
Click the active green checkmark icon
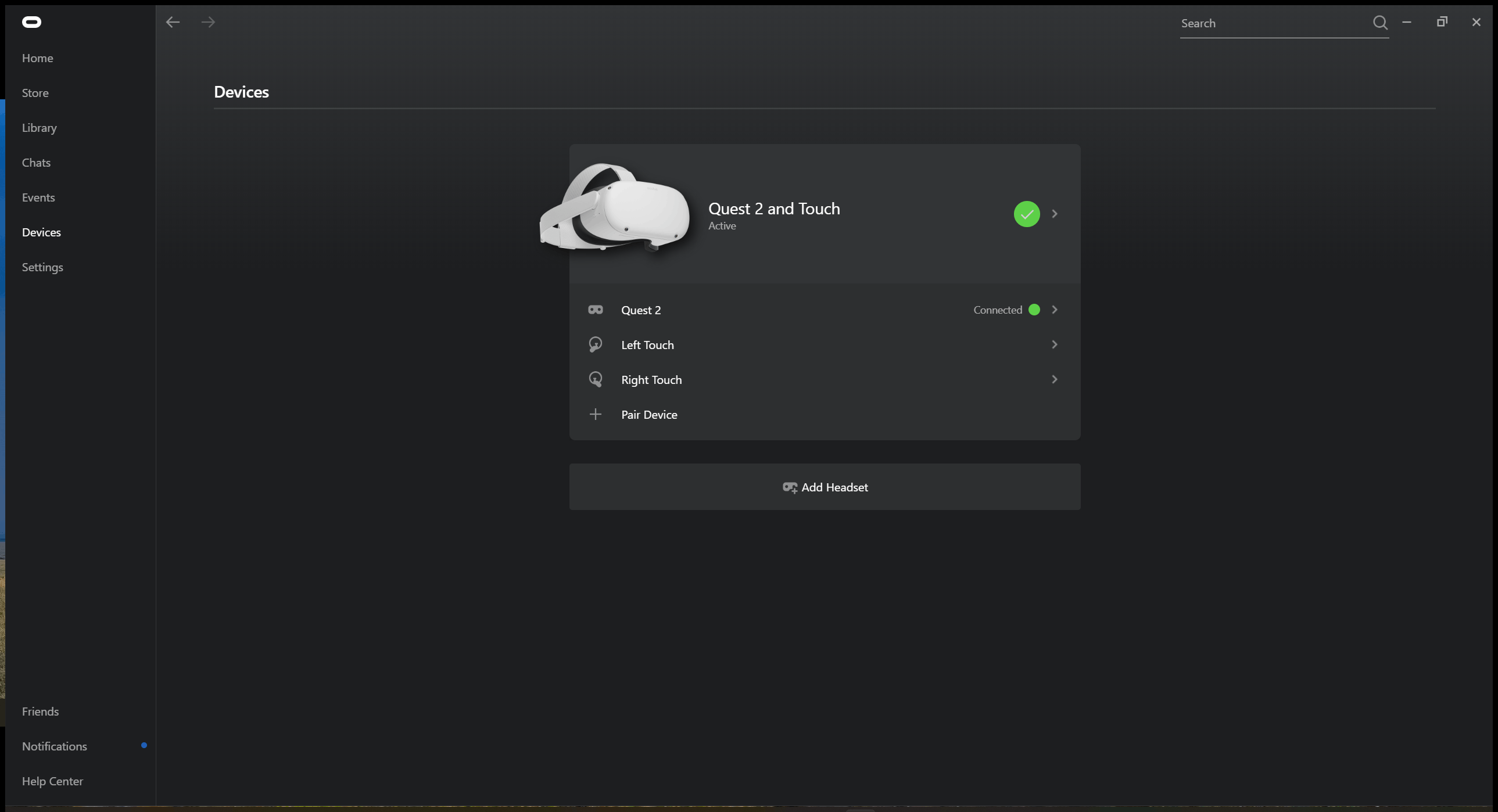pyautogui.click(x=1027, y=214)
